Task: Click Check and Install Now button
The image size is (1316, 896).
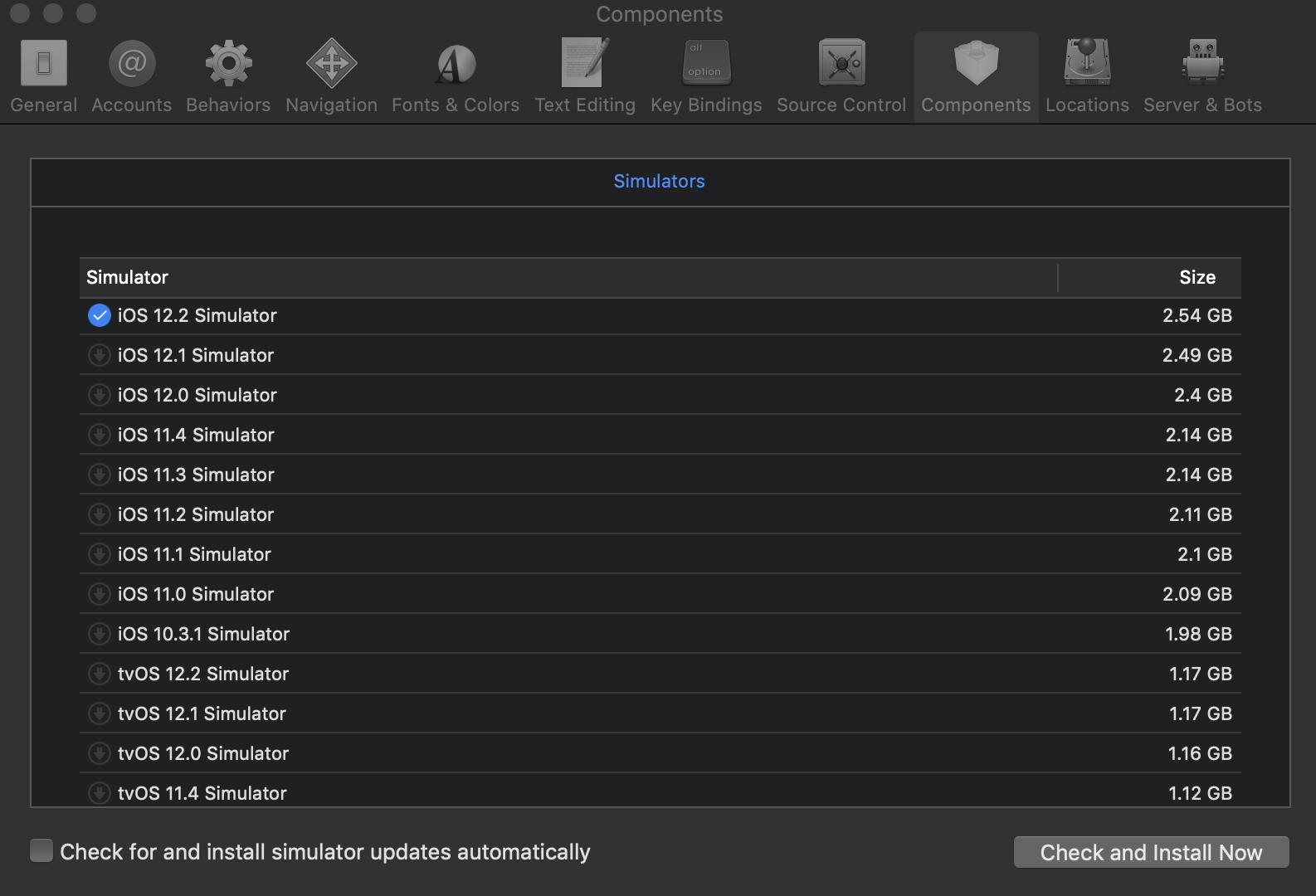Action: click(x=1151, y=852)
